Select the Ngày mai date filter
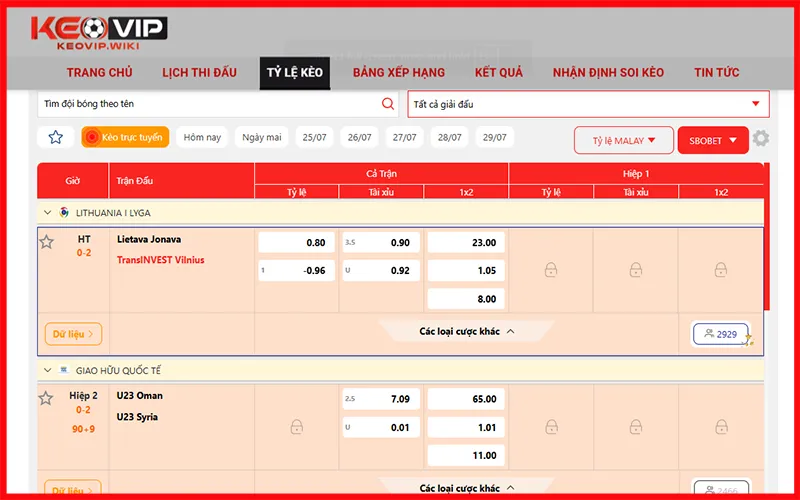The height and width of the screenshot is (500, 800). [x=261, y=137]
